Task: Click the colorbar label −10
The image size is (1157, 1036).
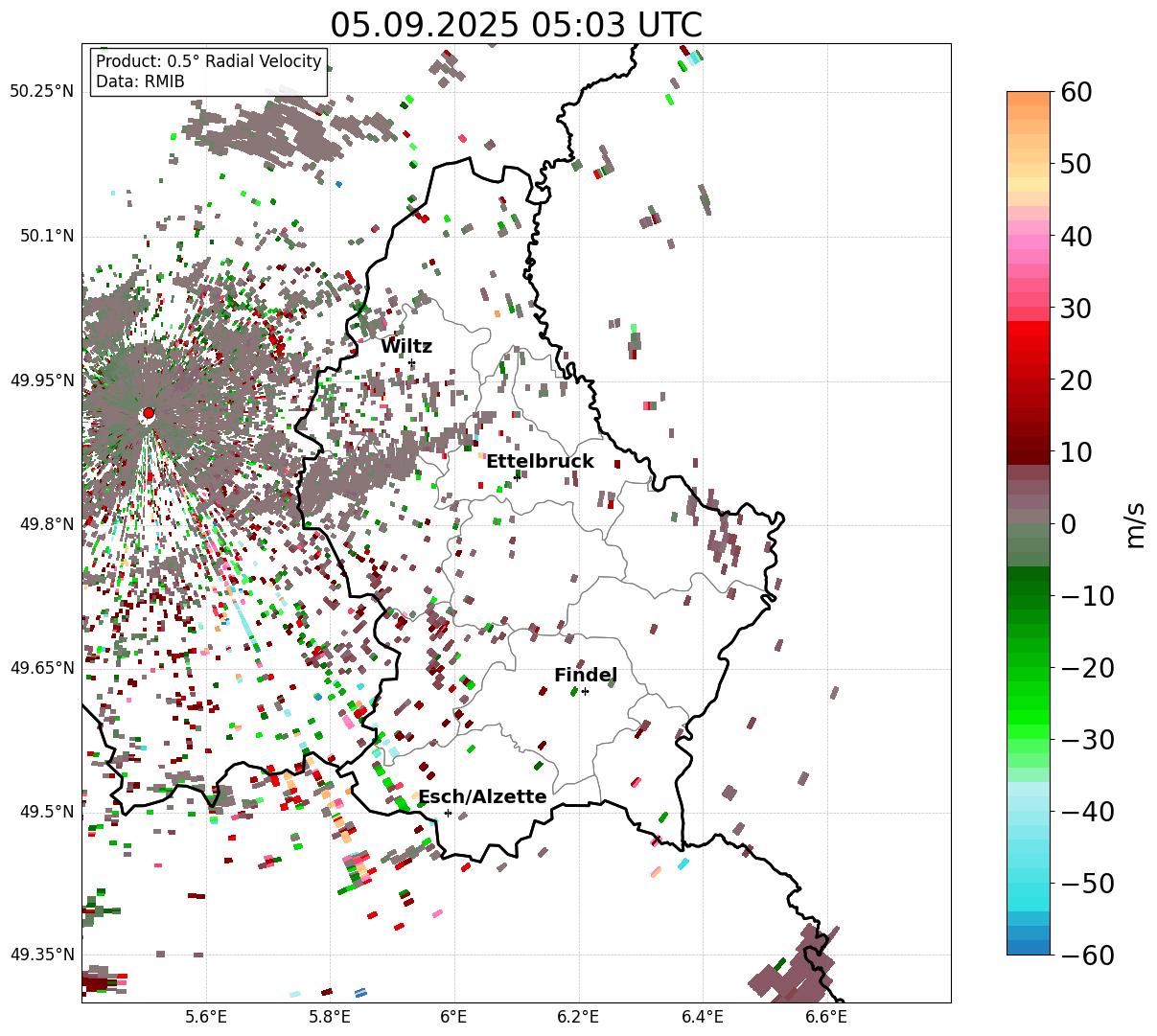Action: click(1086, 595)
